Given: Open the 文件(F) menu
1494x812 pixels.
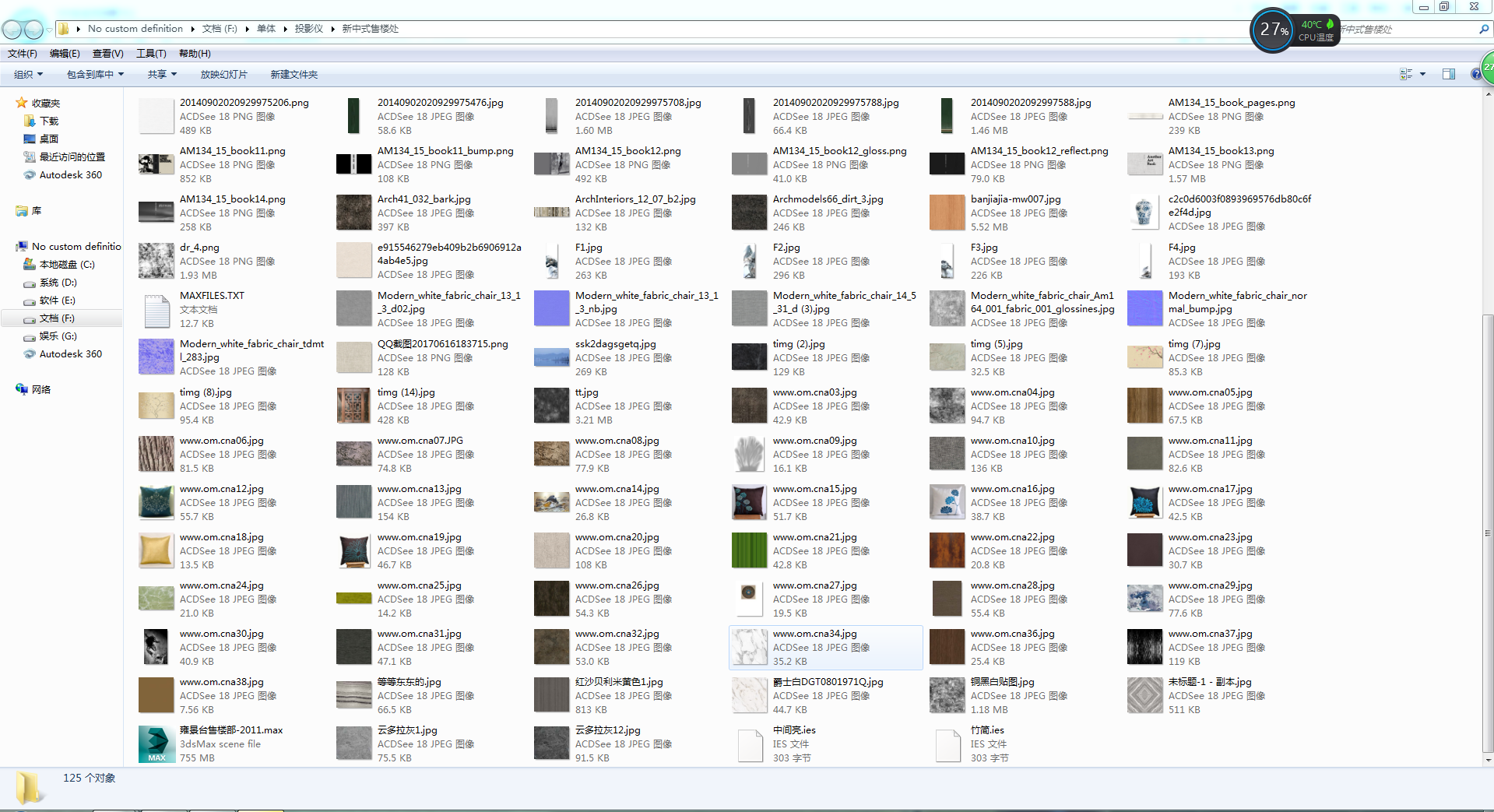Looking at the screenshot, I should point(23,54).
